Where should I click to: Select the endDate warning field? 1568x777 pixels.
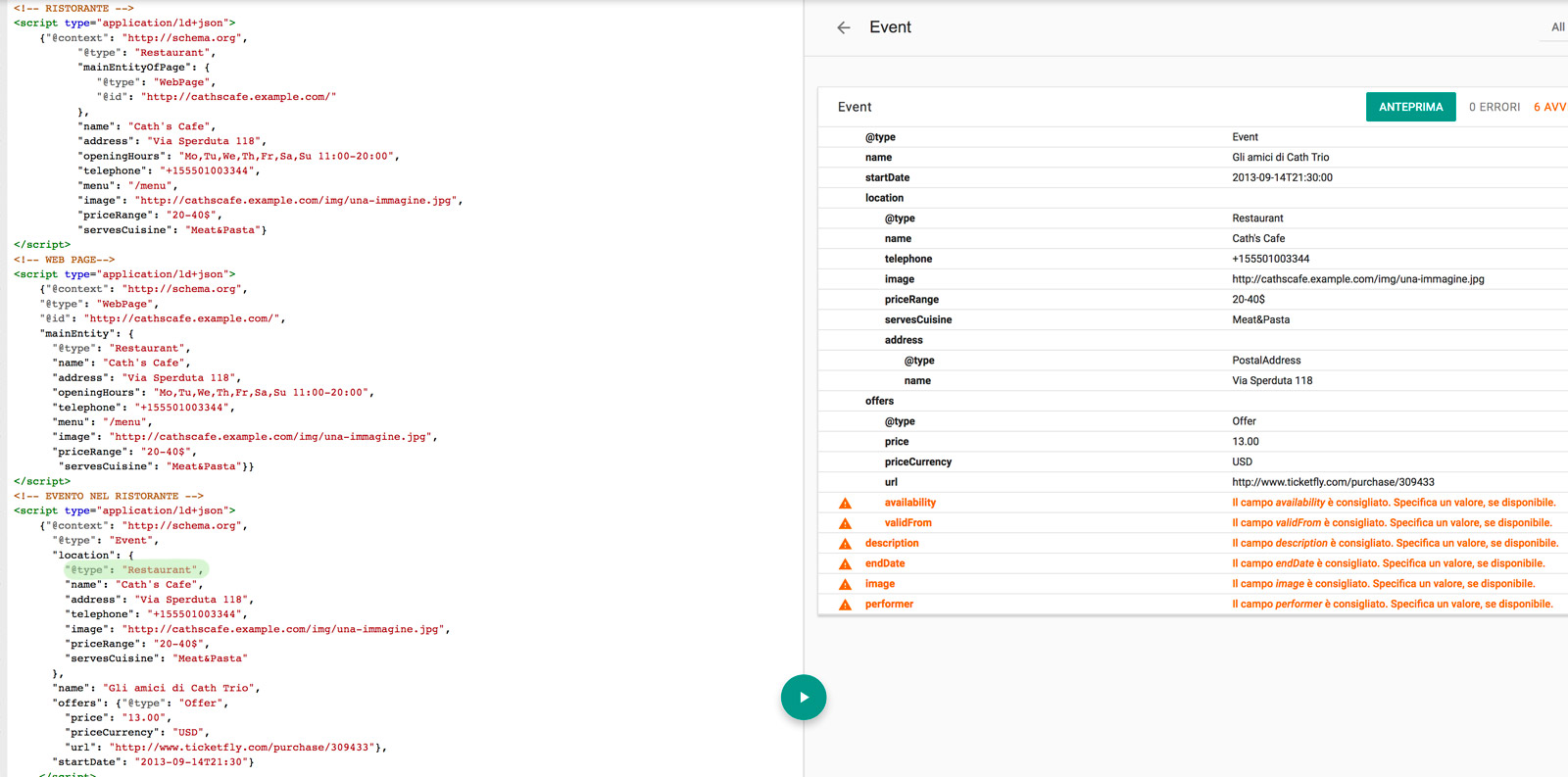885,563
